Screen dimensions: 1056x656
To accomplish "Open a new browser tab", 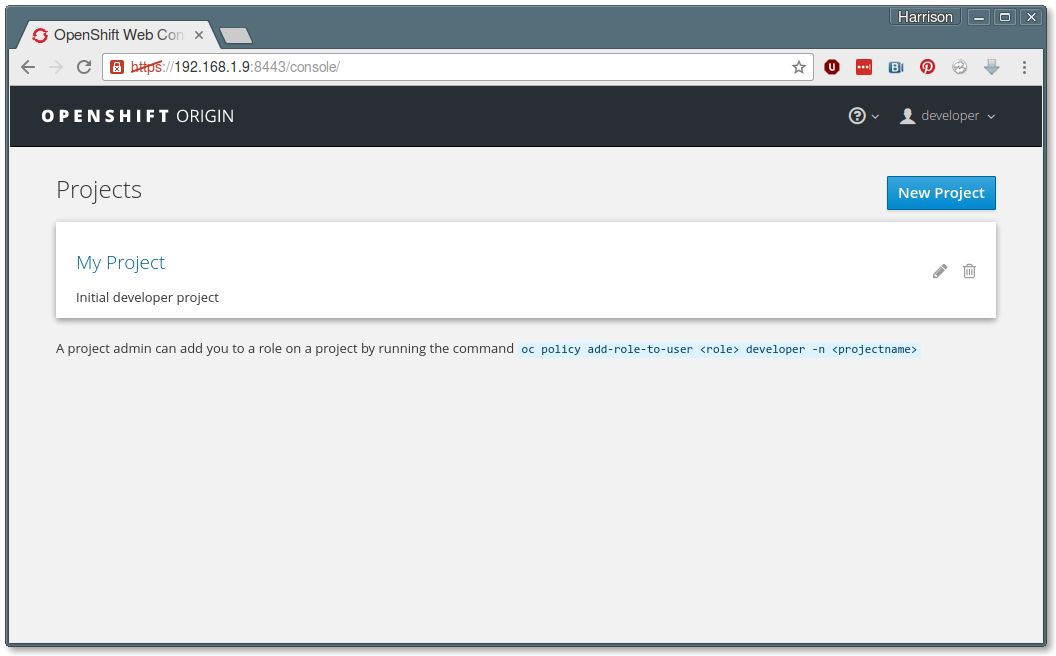I will pyautogui.click(x=236, y=36).
